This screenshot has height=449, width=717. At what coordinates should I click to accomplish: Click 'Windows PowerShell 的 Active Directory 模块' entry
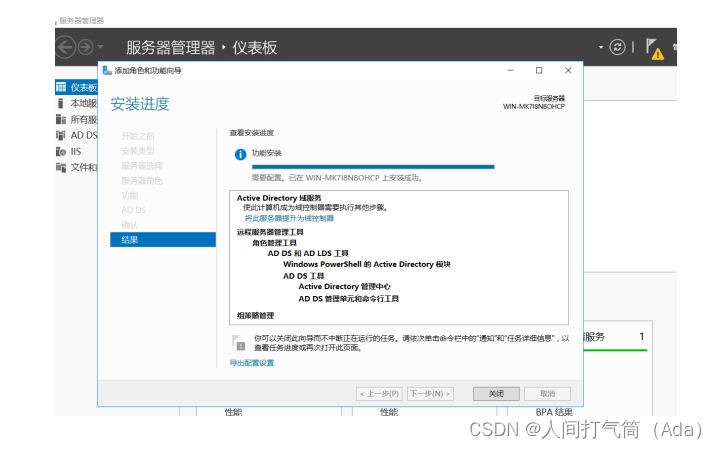click(x=367, y=264)
